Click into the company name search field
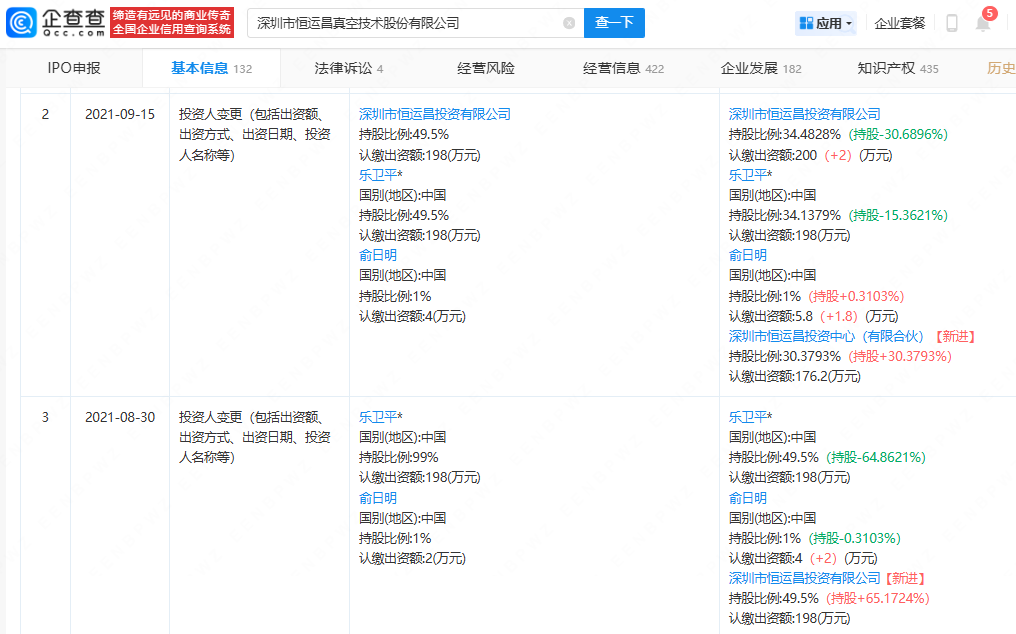The width and height of the screenshot is (1016, 634). tap(400, 23)
